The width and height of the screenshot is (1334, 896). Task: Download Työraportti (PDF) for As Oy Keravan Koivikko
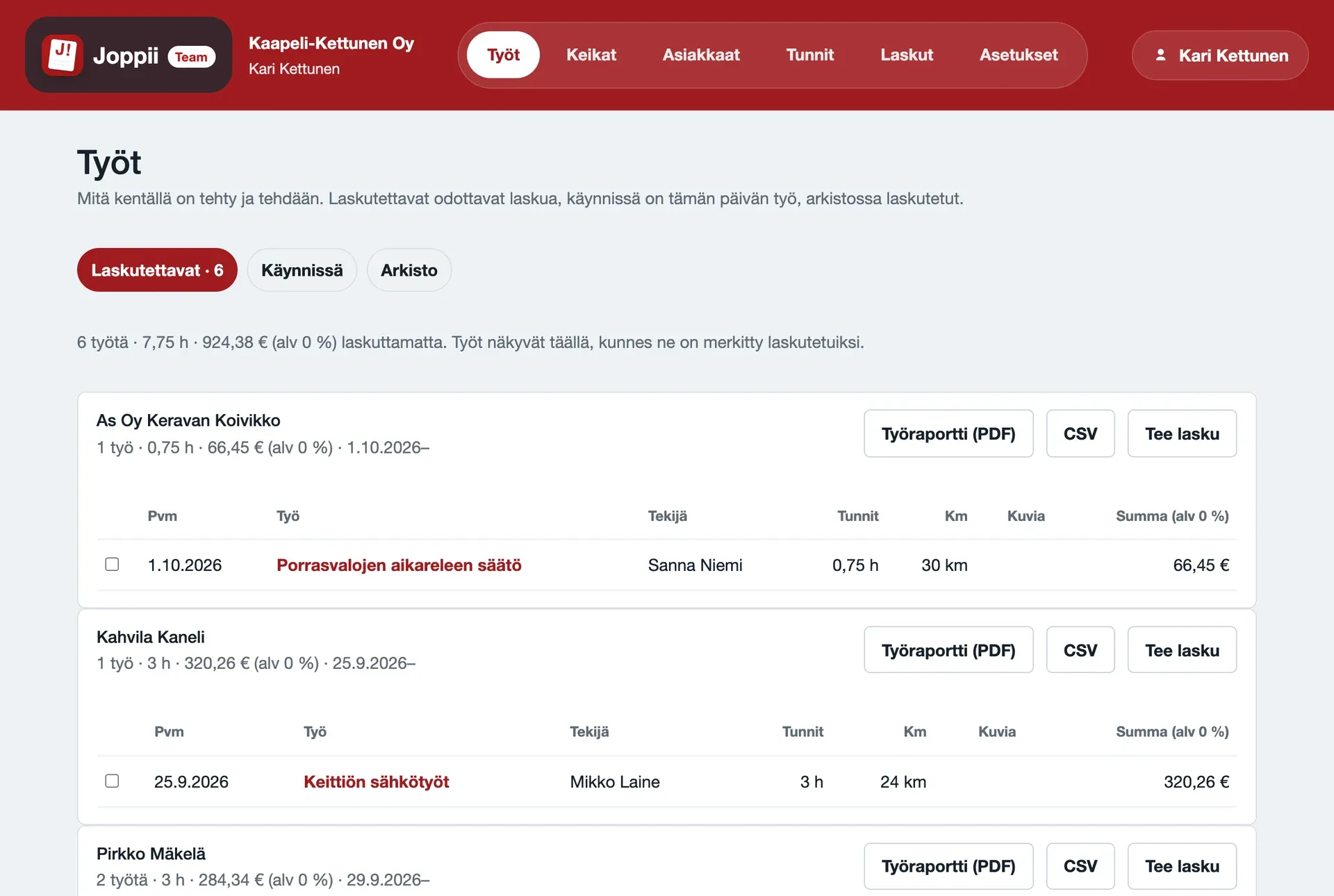click(948, 433)
